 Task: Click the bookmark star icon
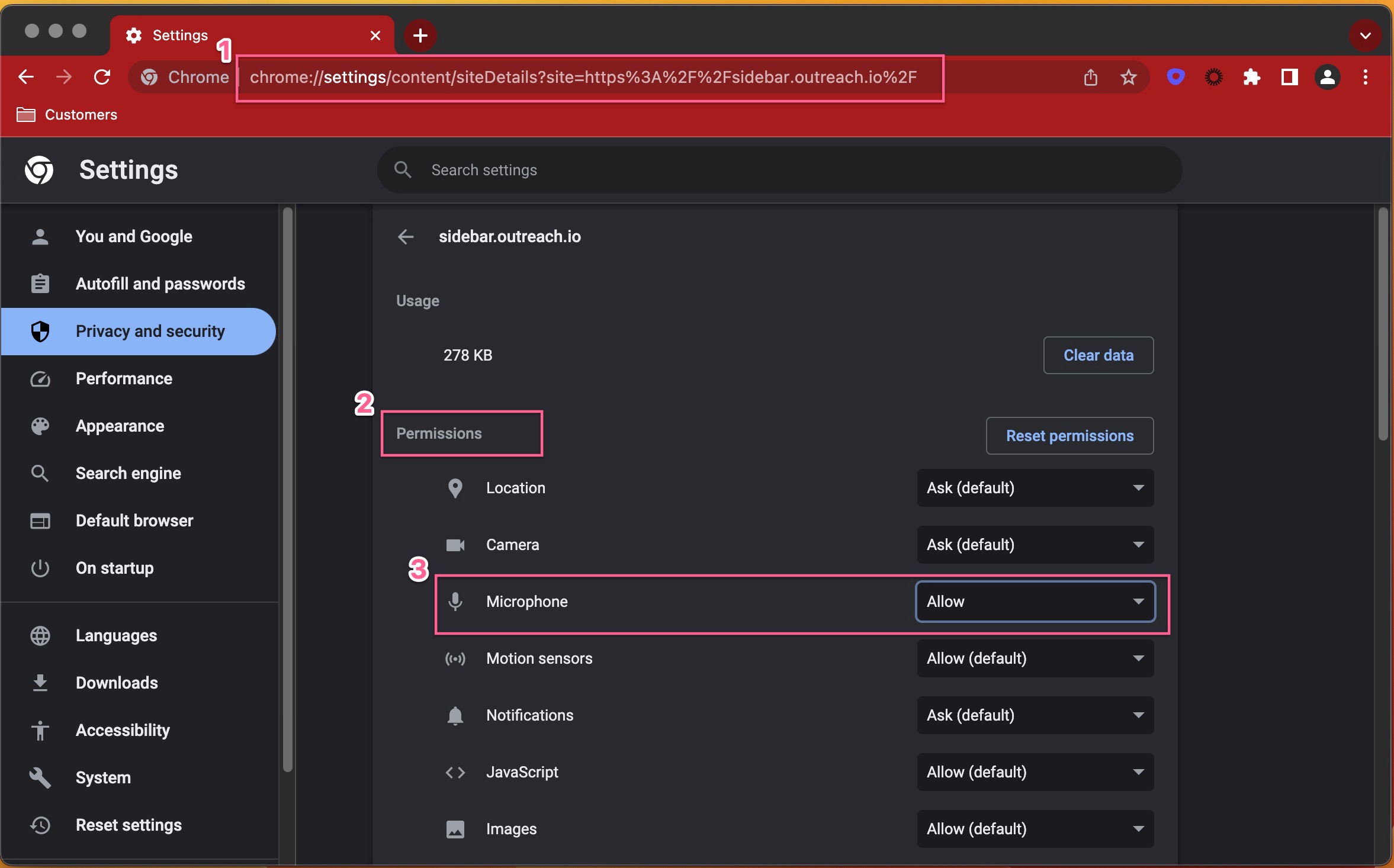(x=1129, y=77)
